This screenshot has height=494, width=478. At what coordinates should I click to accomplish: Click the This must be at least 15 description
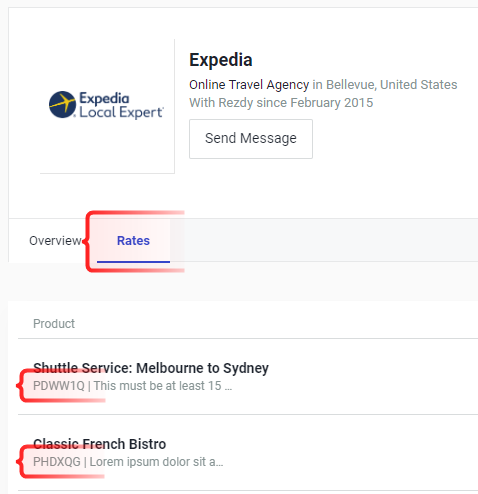click(x=157, y=386)
